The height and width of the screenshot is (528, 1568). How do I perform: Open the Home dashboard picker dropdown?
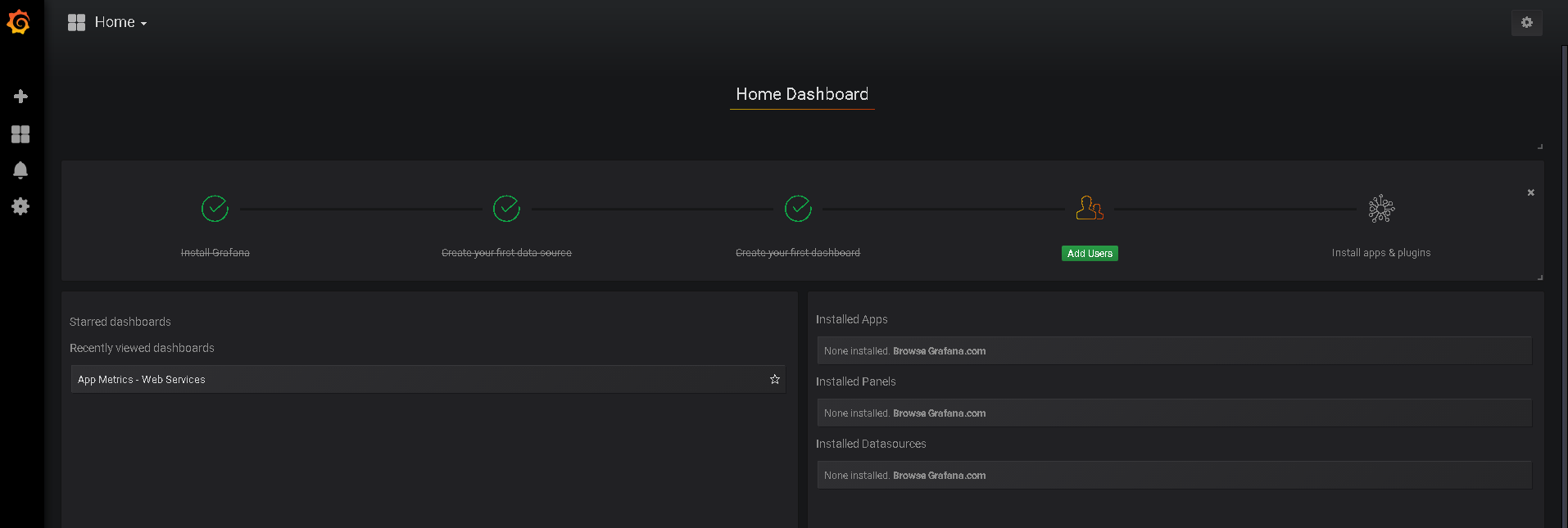tap(108, 23)
